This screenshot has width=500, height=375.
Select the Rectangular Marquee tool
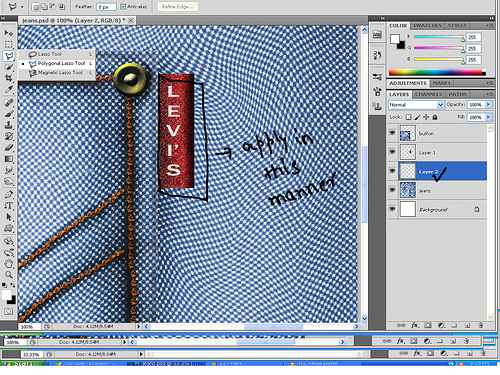tap(9, 44)
